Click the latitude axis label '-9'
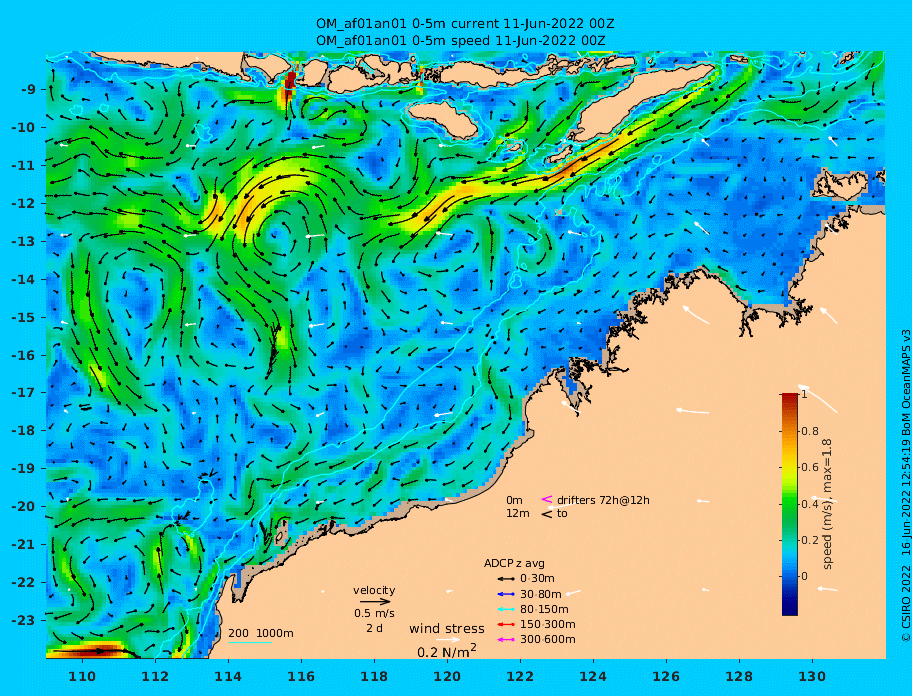The height and width of the screenshot is (696, 912). tap(28, 90)
